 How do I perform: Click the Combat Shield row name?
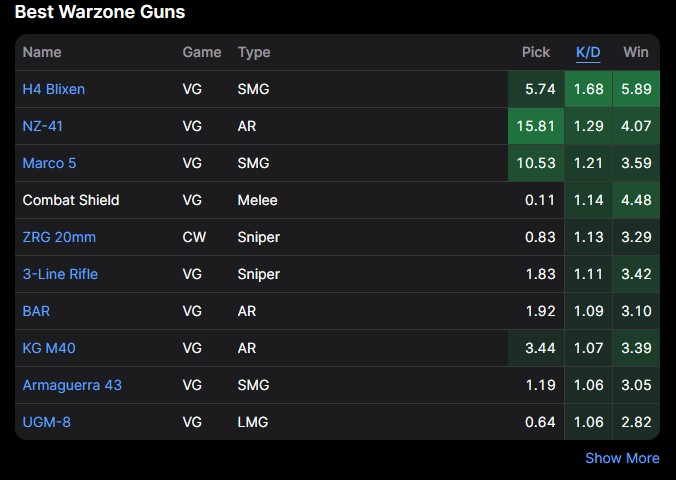[x=71, y=200]
